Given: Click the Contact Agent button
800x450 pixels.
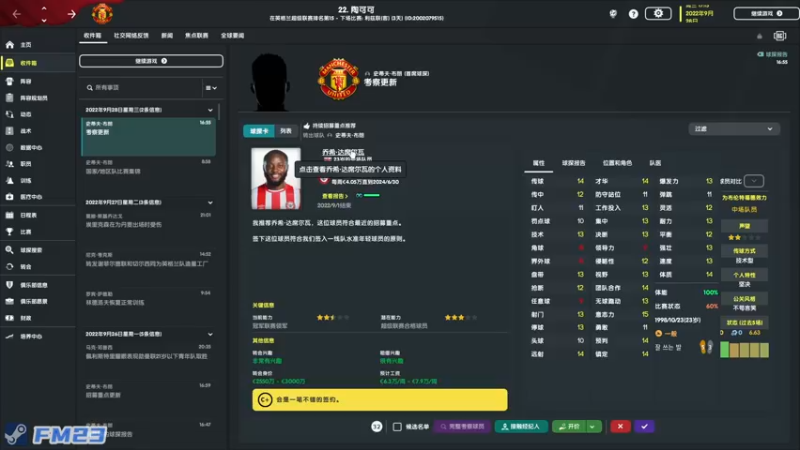Looking at the screenshot, I should (521, 427).
